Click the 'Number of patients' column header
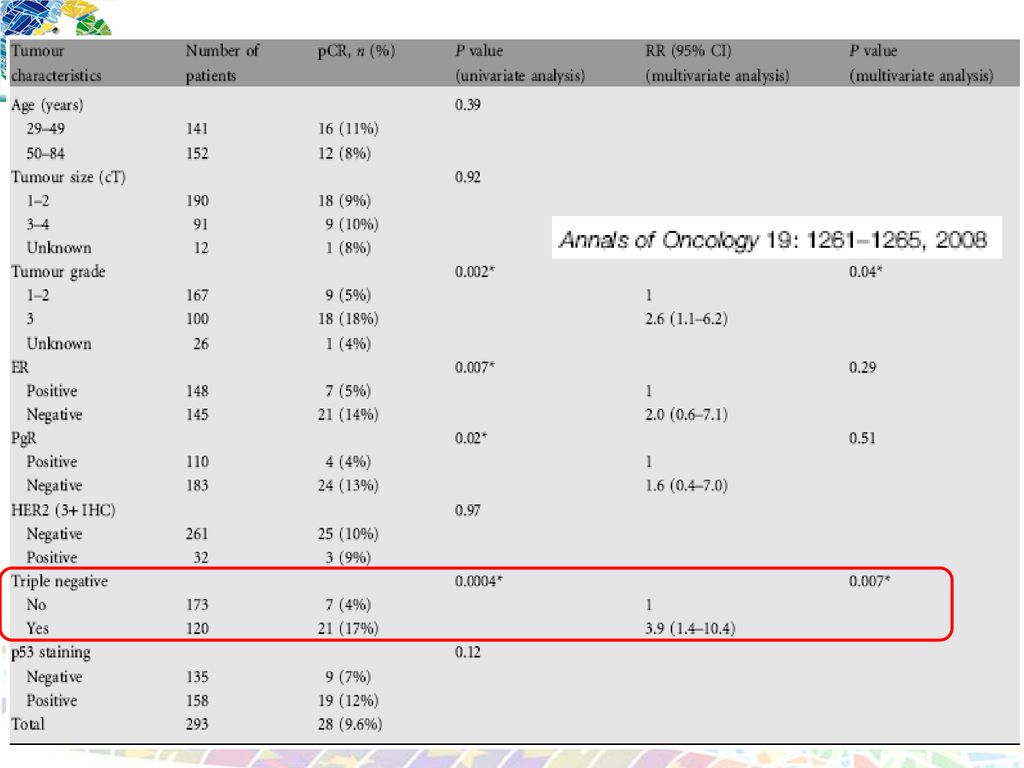Image resolution: width=1024 pixels, height=768 pixels. pyautogui.click(x=222, y=63)
